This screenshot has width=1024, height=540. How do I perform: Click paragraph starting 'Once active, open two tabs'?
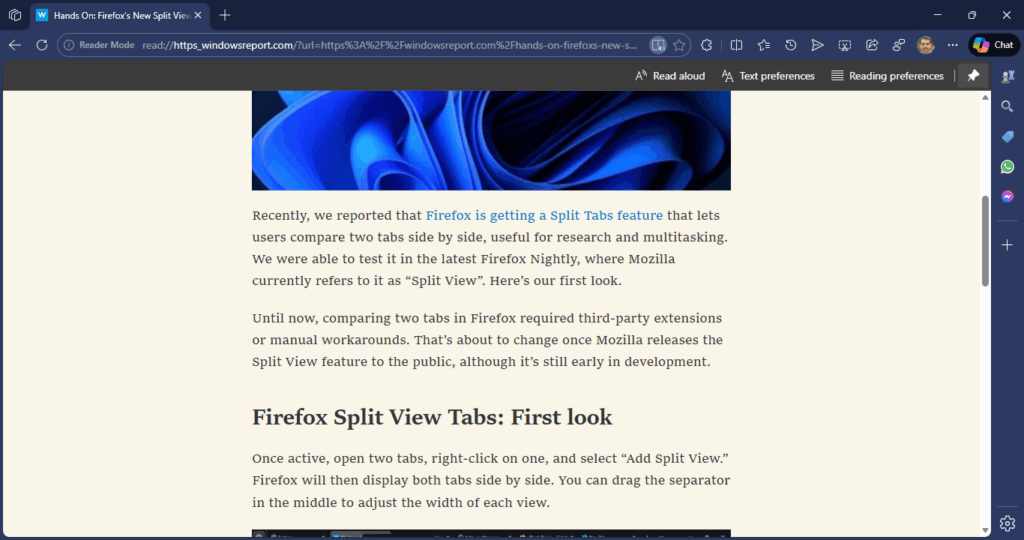pyautogui.click(x=491, y=480)
